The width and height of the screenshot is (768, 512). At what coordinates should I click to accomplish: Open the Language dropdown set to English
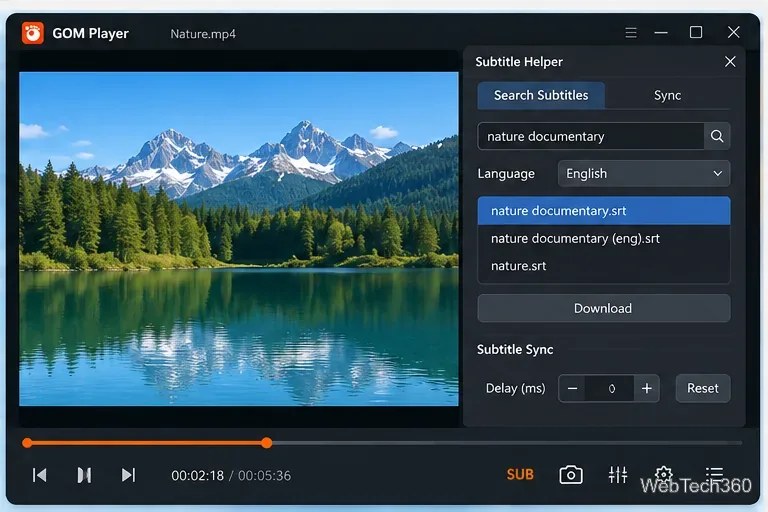pos(644,173)
